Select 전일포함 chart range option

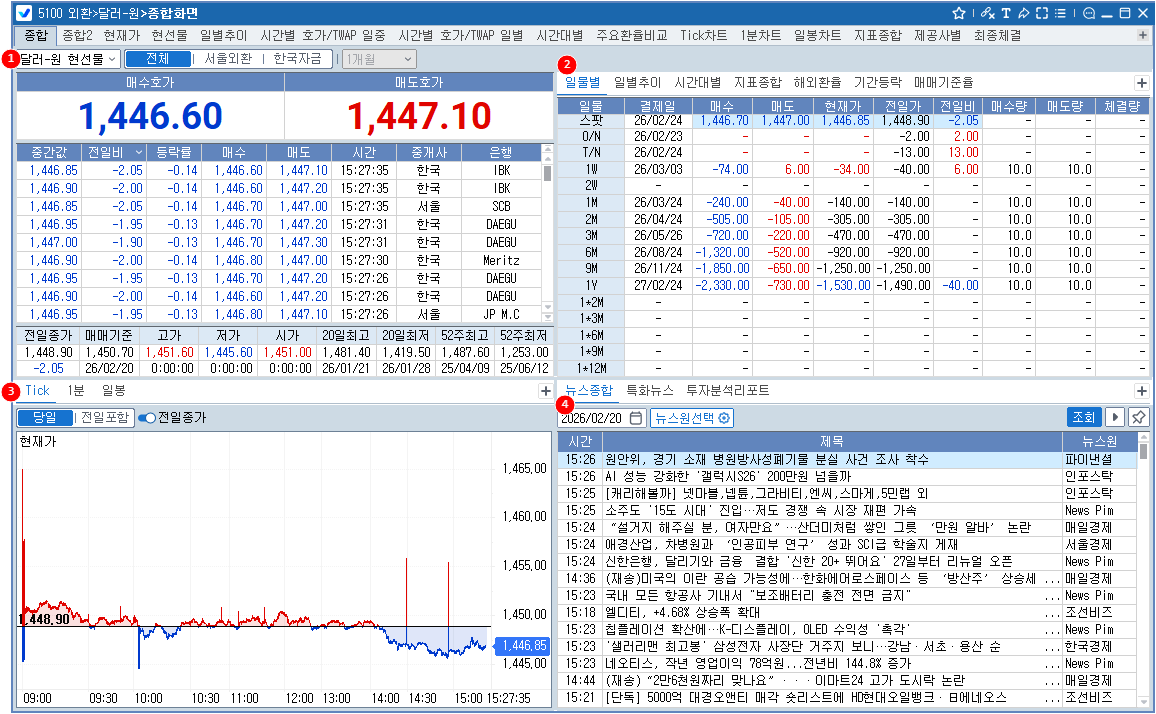pyautogui.click(x=105, y=417)
